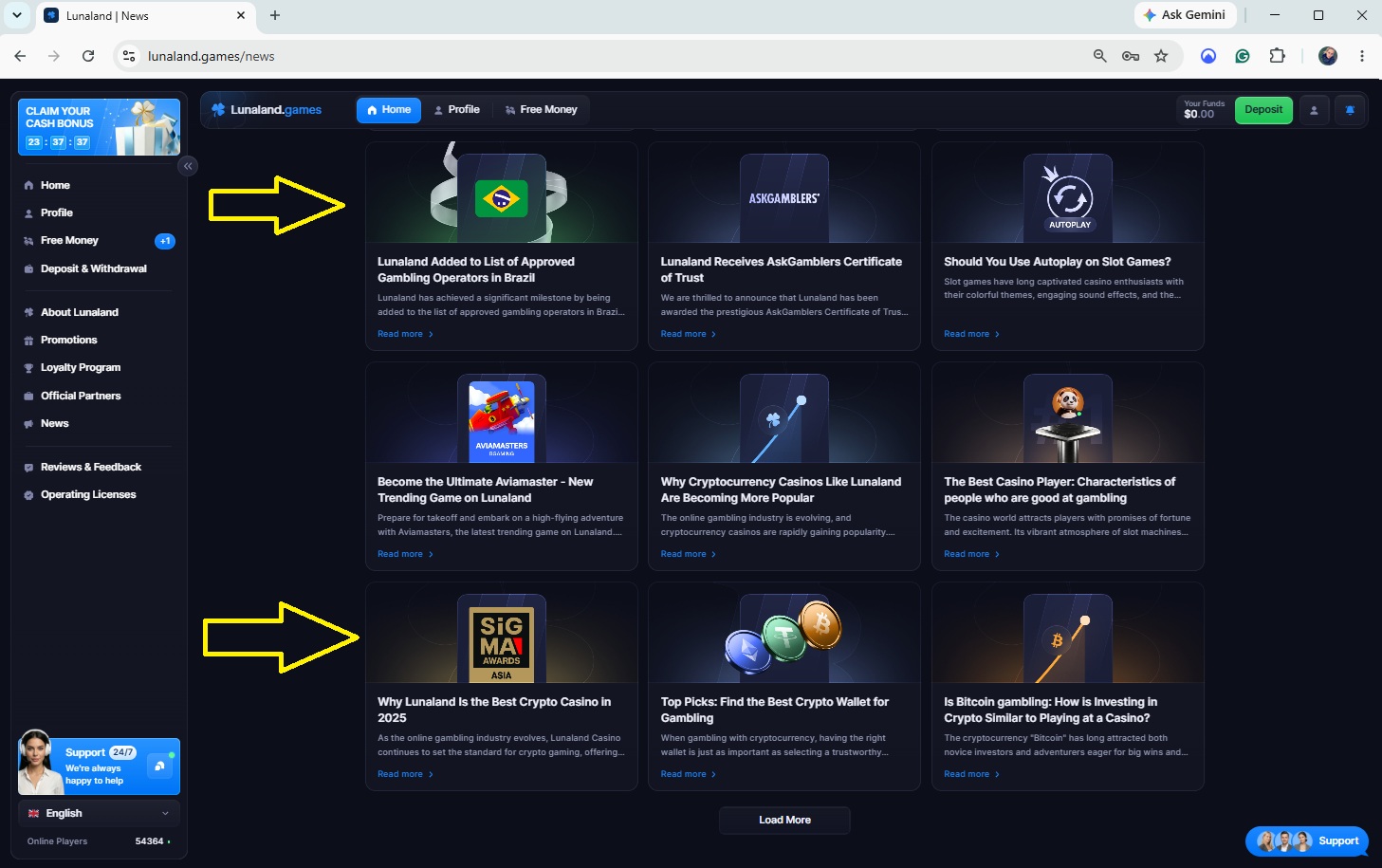Read more about AskGambers Certificate of Trust
This screenshot has height=868, width=1382.
tap(689, 334)
